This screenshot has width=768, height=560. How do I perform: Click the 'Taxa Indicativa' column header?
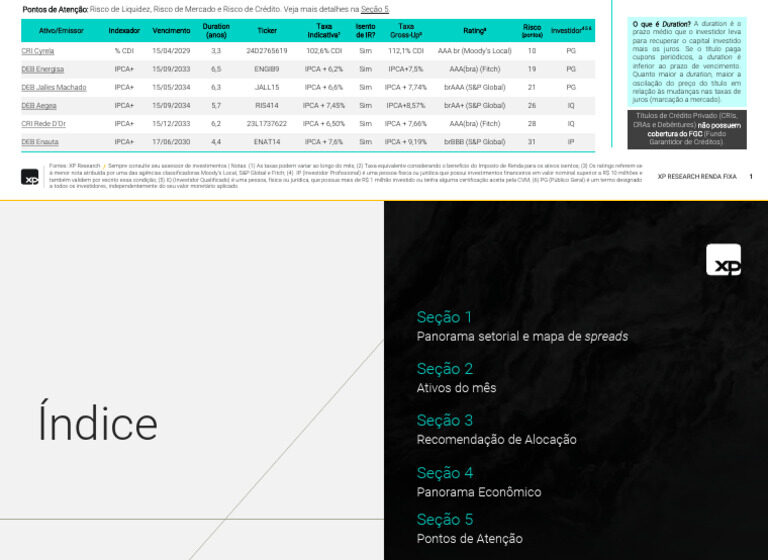(x=324, y=30)
